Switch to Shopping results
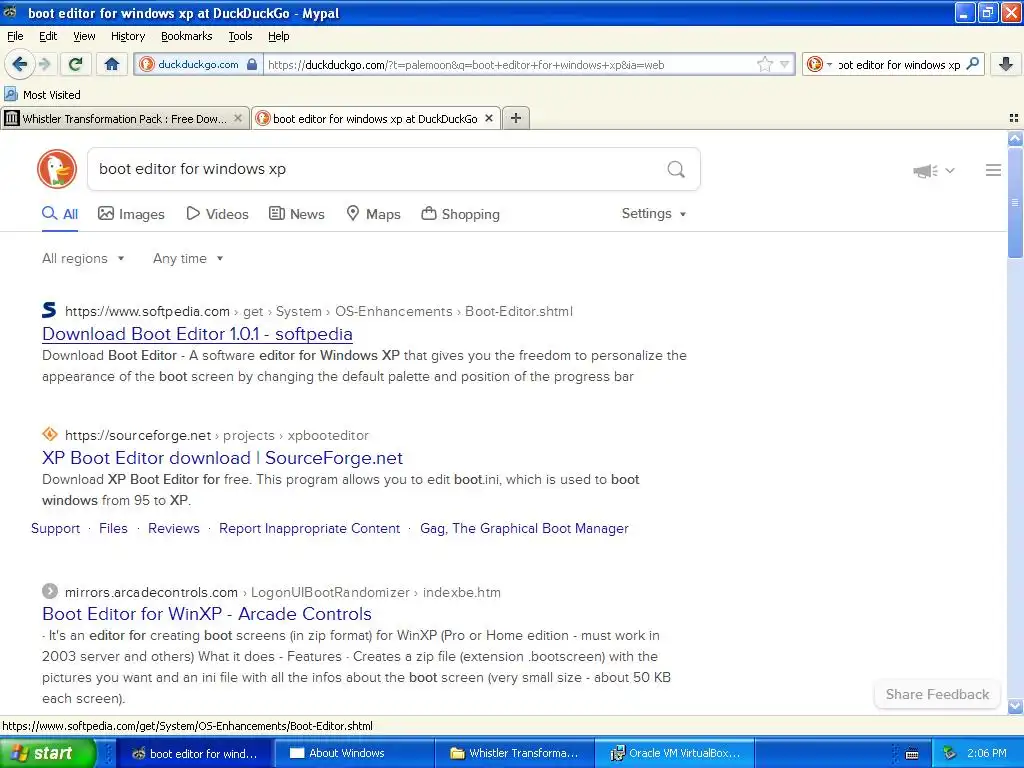This screenshot has width=1024, height=768. pyautogui.click(x=460, y=214)
